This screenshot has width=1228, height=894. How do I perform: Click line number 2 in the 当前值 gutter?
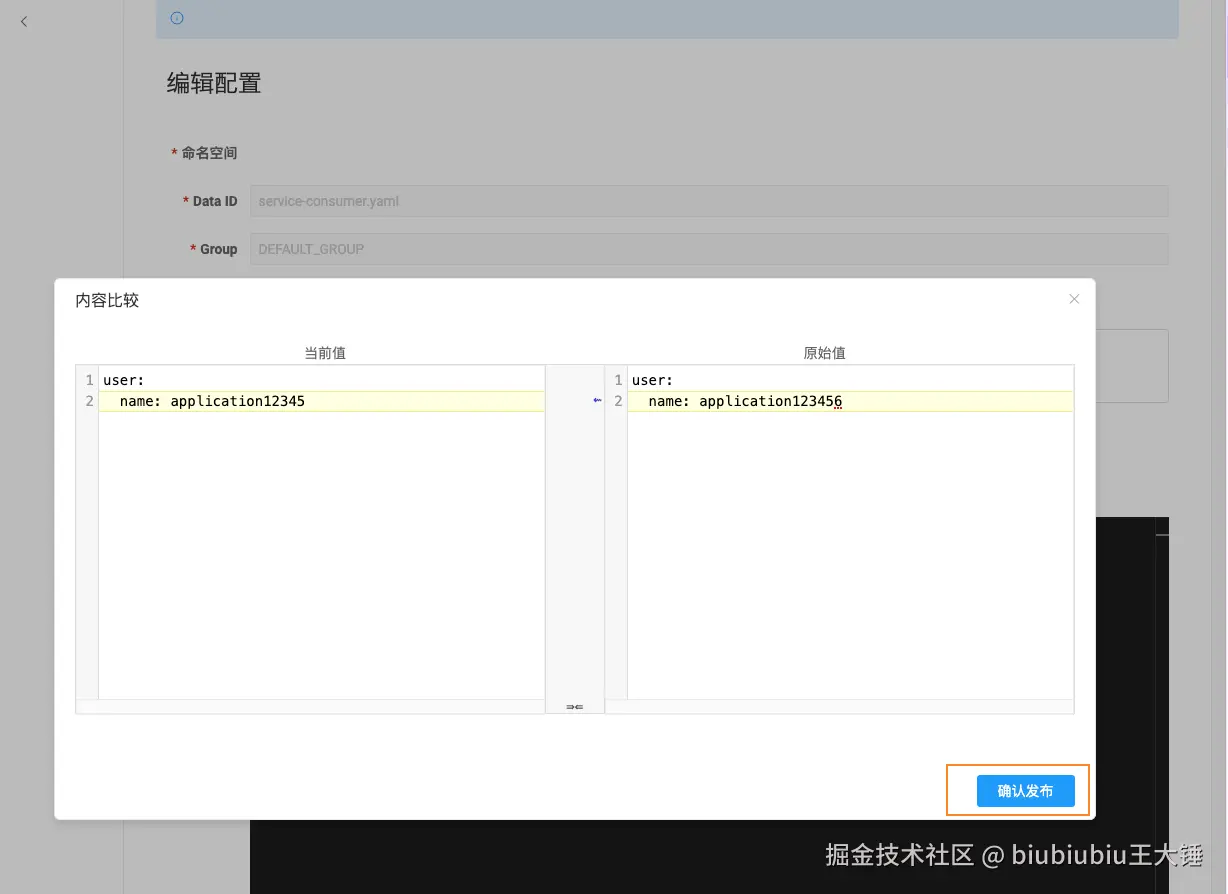coord(89,401)
